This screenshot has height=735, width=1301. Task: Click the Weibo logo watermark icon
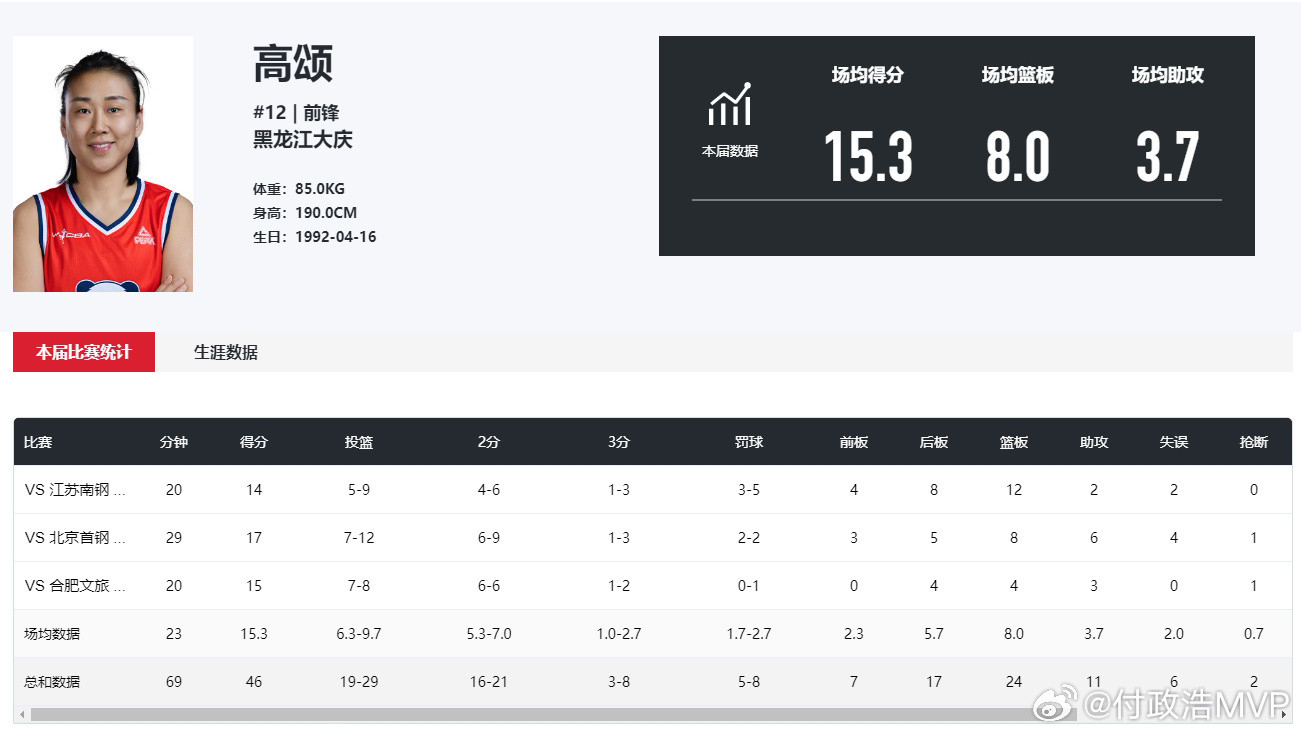(x=1055, y=706)
